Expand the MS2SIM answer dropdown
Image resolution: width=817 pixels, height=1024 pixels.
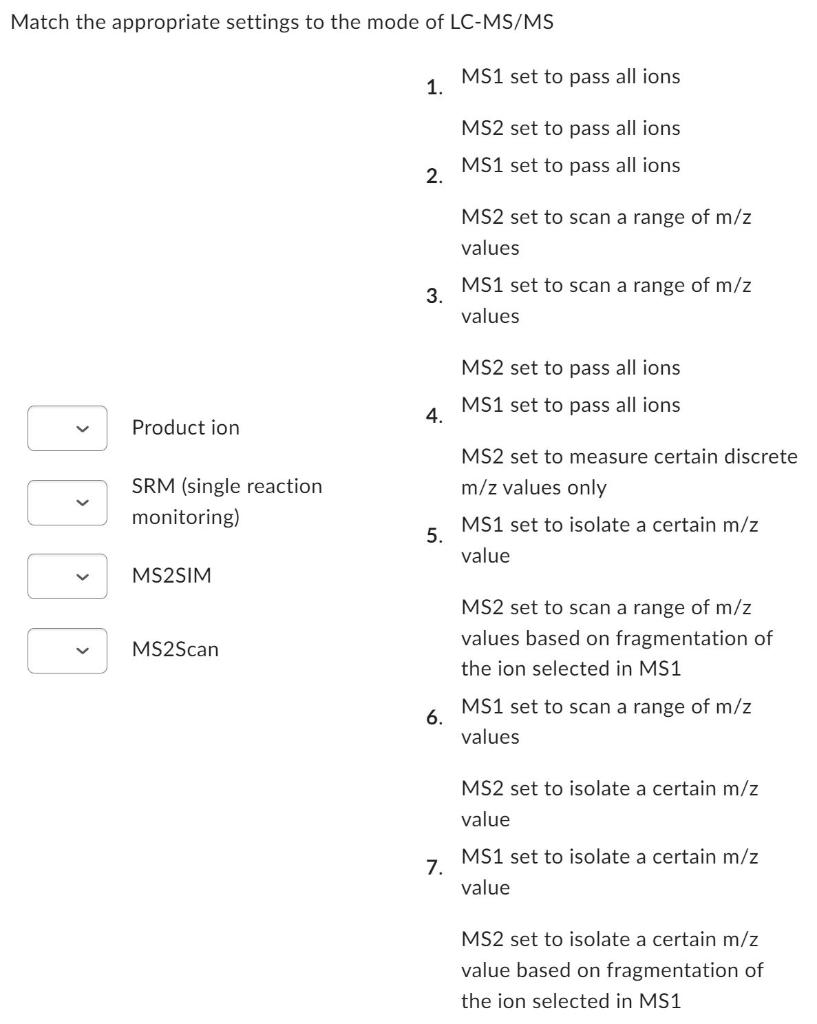coord(67,576)
